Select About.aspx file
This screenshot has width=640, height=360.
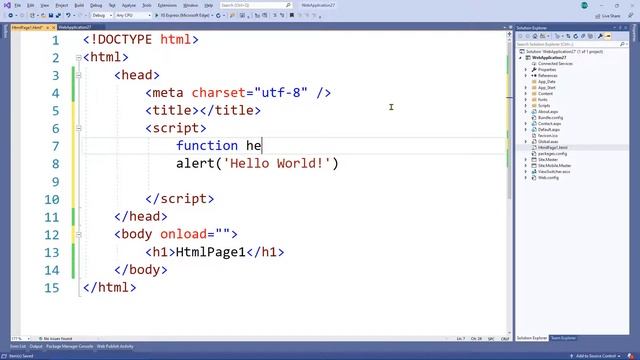coord(548,111)
